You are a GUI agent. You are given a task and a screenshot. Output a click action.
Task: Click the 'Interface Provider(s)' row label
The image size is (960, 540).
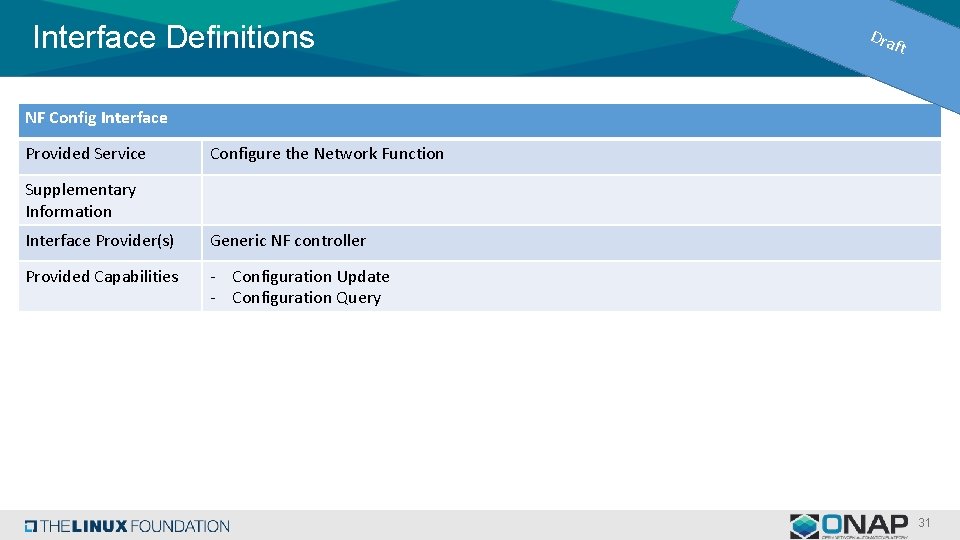100,241
